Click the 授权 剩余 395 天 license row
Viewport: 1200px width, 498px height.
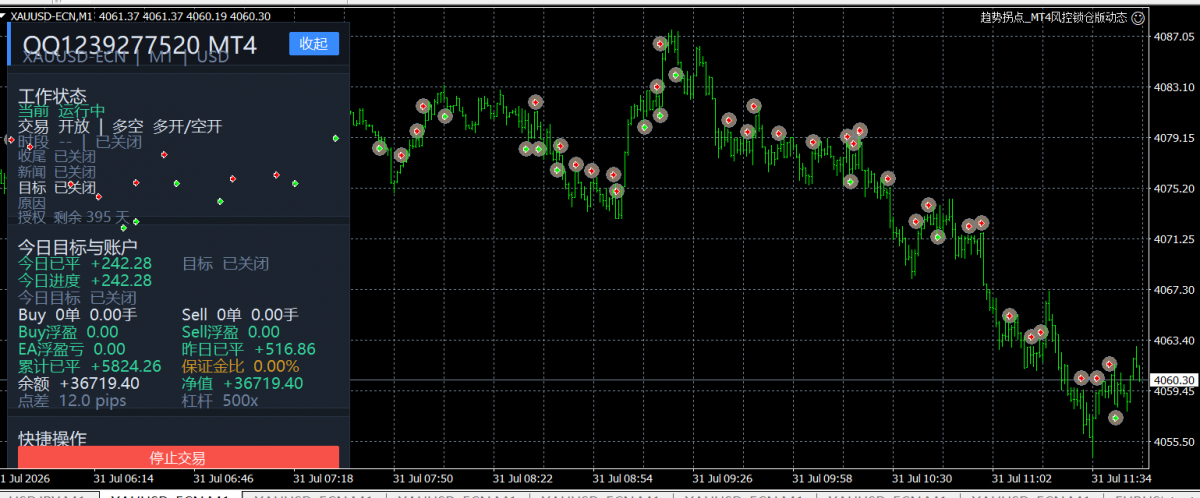pyautogui.click(x=74, y=217)
